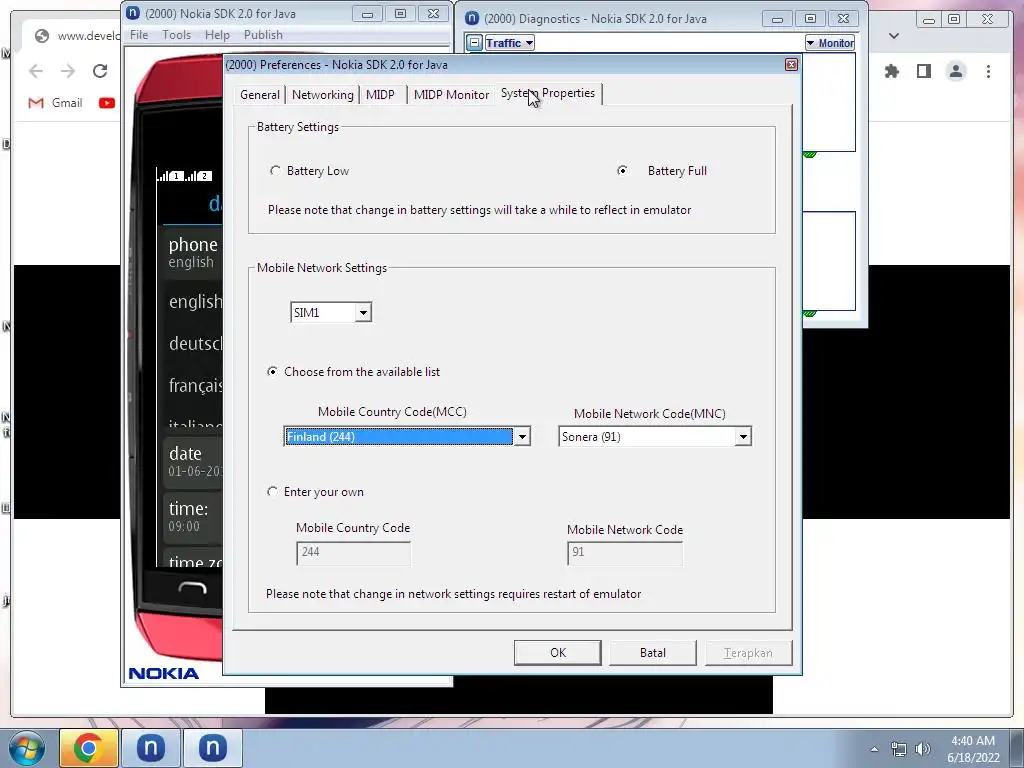The width and height of the screenshot is (1024, 768).
Task: Switch to the MIDP tab
Action: coord(380,95)
